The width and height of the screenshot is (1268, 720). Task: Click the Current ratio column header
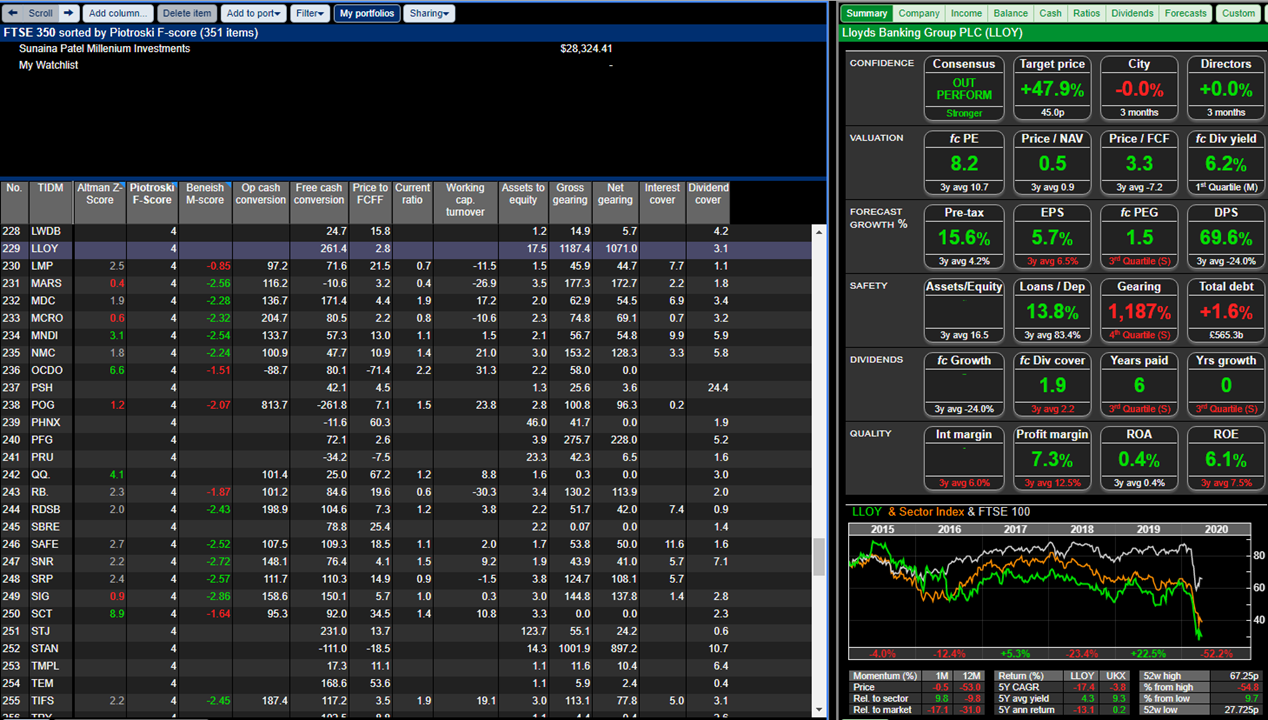(412, 201)
